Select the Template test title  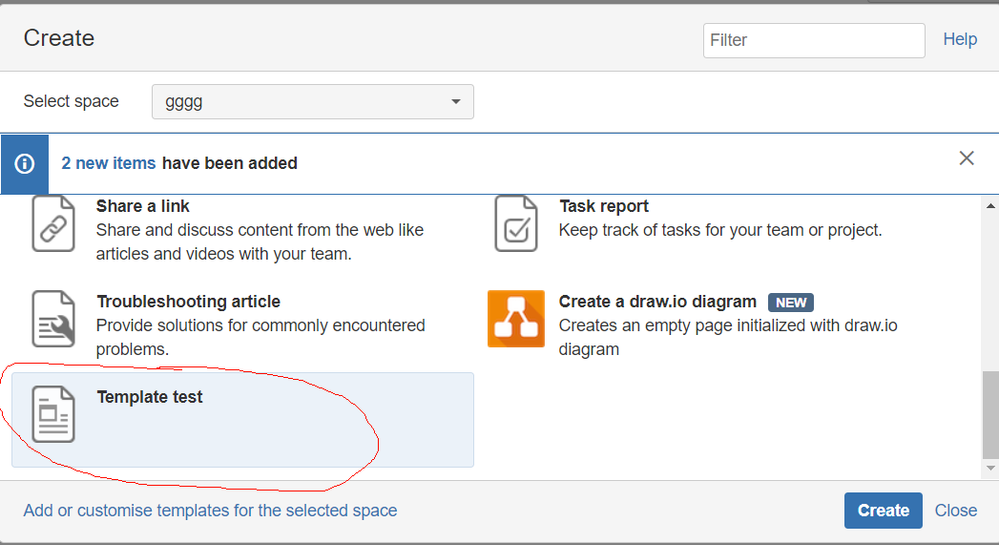(150, 397)
